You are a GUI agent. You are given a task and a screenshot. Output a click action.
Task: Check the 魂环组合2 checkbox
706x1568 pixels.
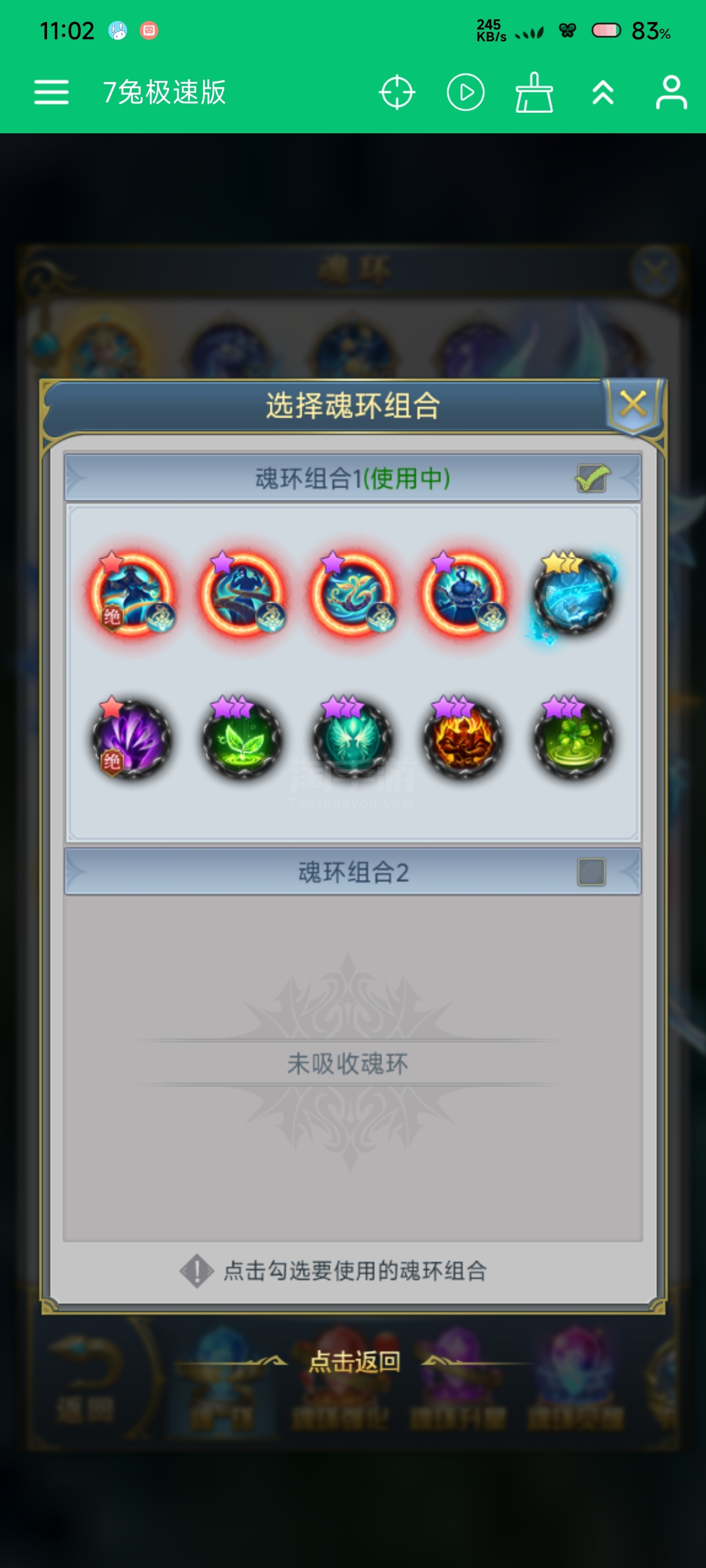pos(591,872)
